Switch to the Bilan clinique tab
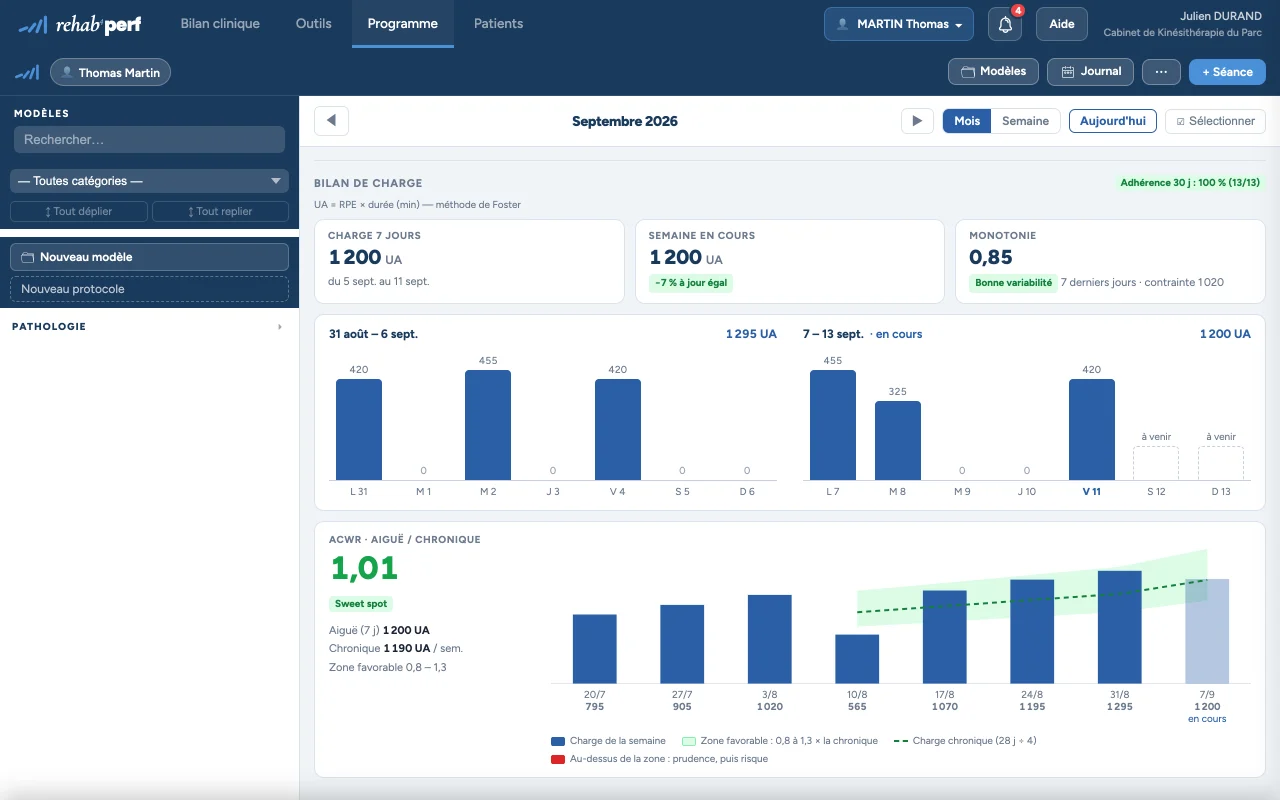Screen dimensions: 1280x800 (x=220, y=24)
